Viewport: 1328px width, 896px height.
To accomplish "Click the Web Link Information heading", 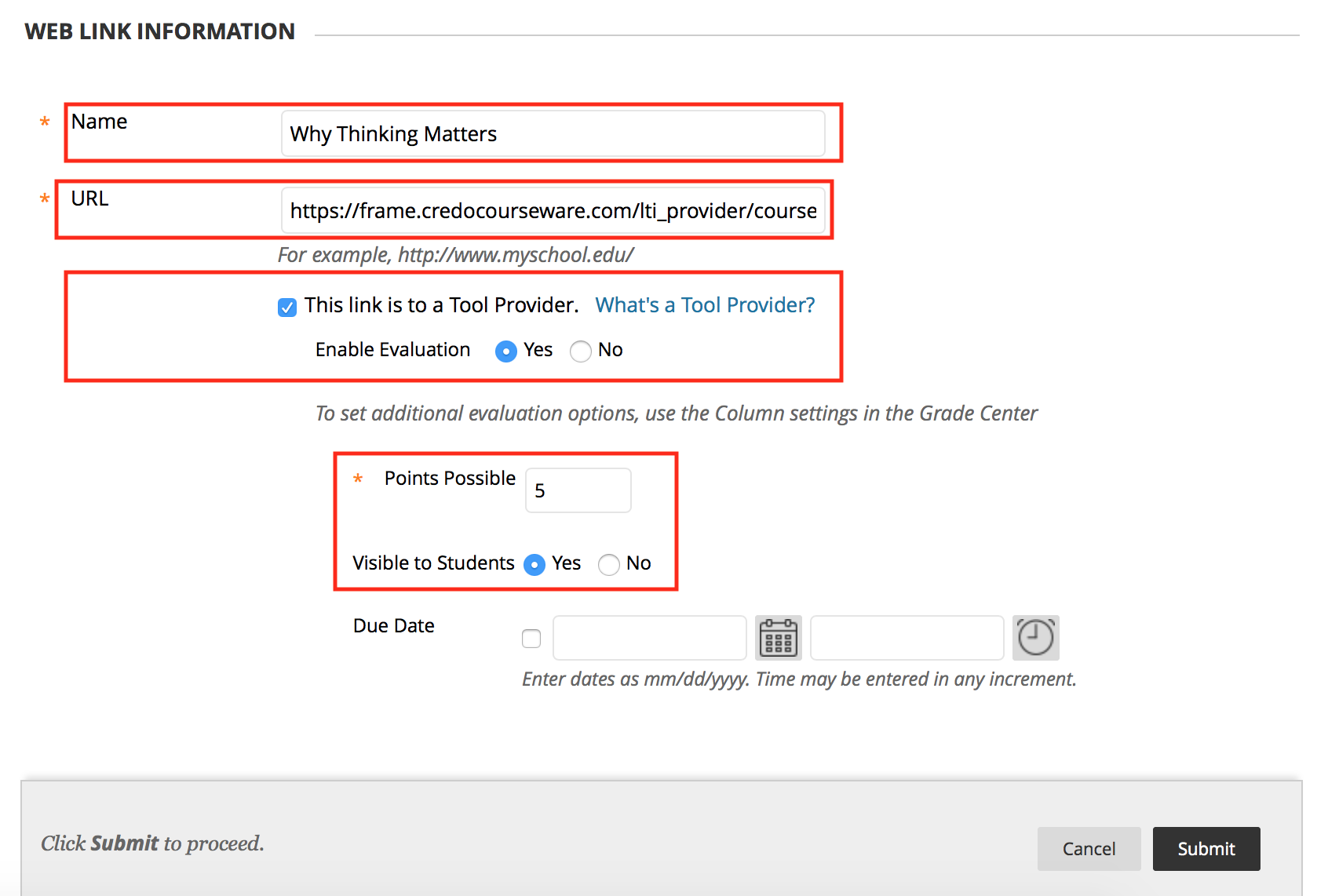I will pos(160,31).
